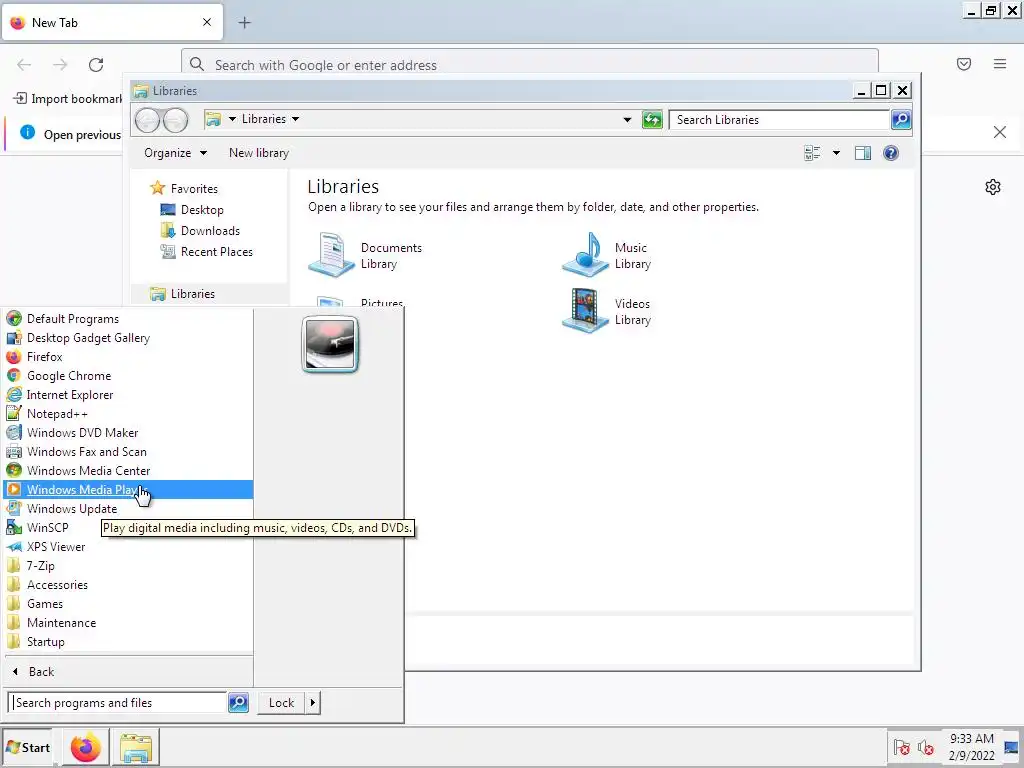The image size is (1024, 768).
Task: Open Windows Update from Start menu
Action: (128, 508)
